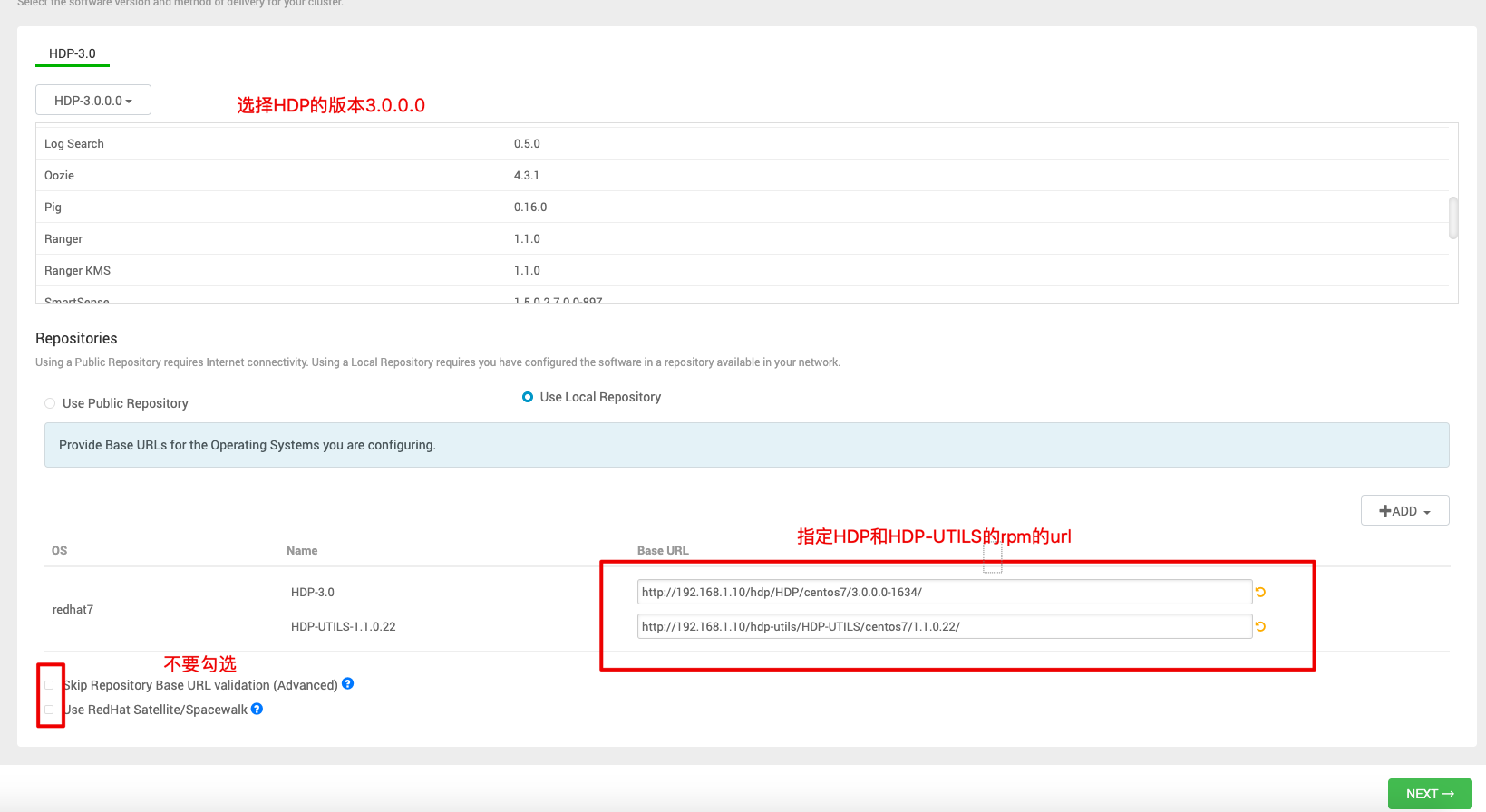1486x812 pixels.
Task: Undo the HDP-3.0 base URL change
Action: pos(1260,592)
